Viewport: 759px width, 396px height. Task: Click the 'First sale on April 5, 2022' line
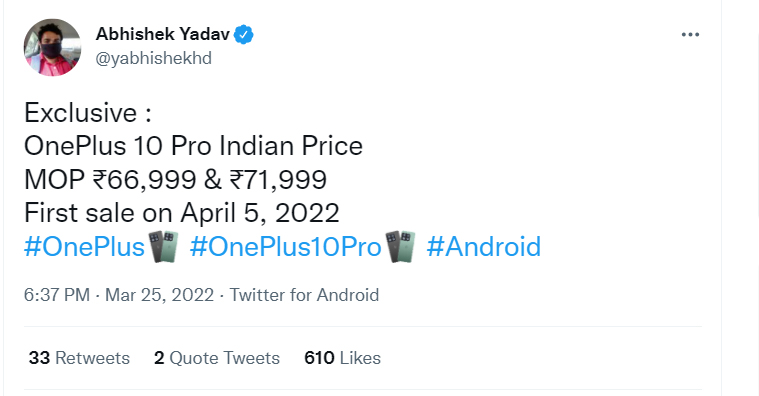pos(182,213)
